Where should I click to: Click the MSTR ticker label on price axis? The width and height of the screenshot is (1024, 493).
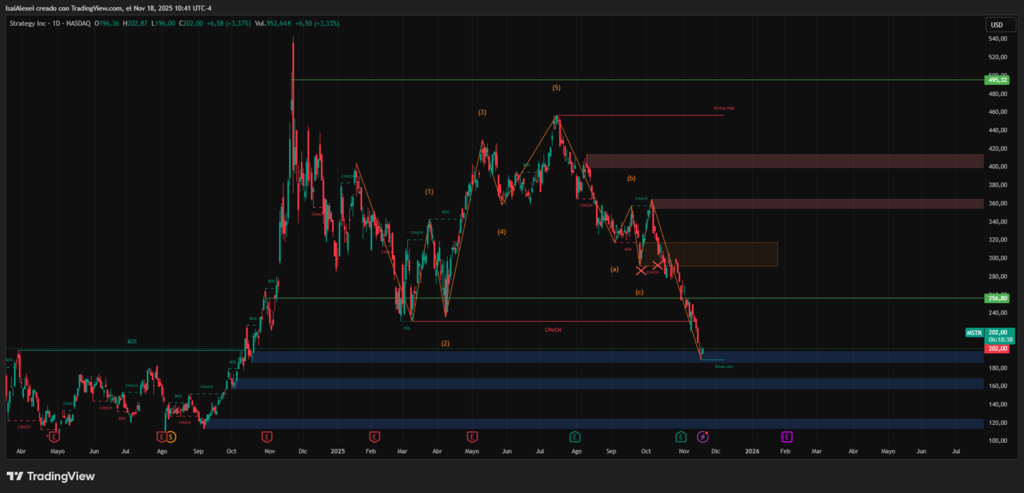click(974, 332)
